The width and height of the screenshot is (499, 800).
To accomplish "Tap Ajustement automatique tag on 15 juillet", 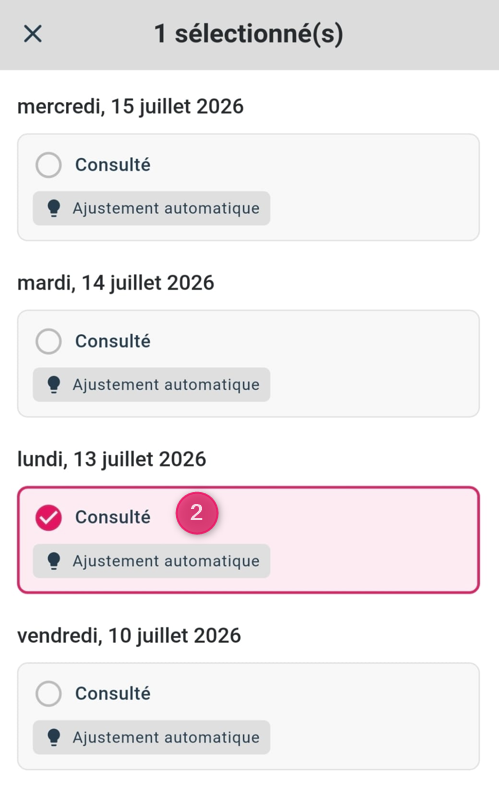I will coord(152,208).
